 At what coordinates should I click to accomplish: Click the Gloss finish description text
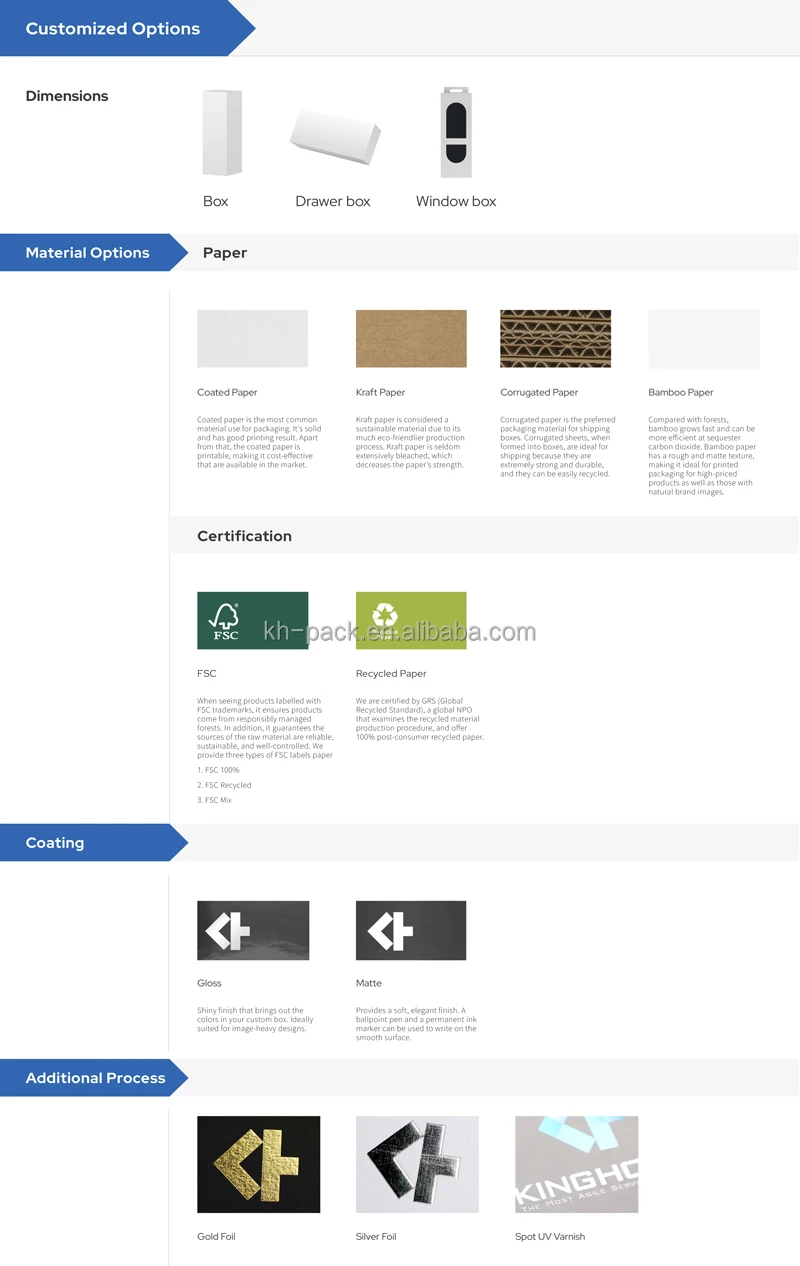click(255, 1019)
